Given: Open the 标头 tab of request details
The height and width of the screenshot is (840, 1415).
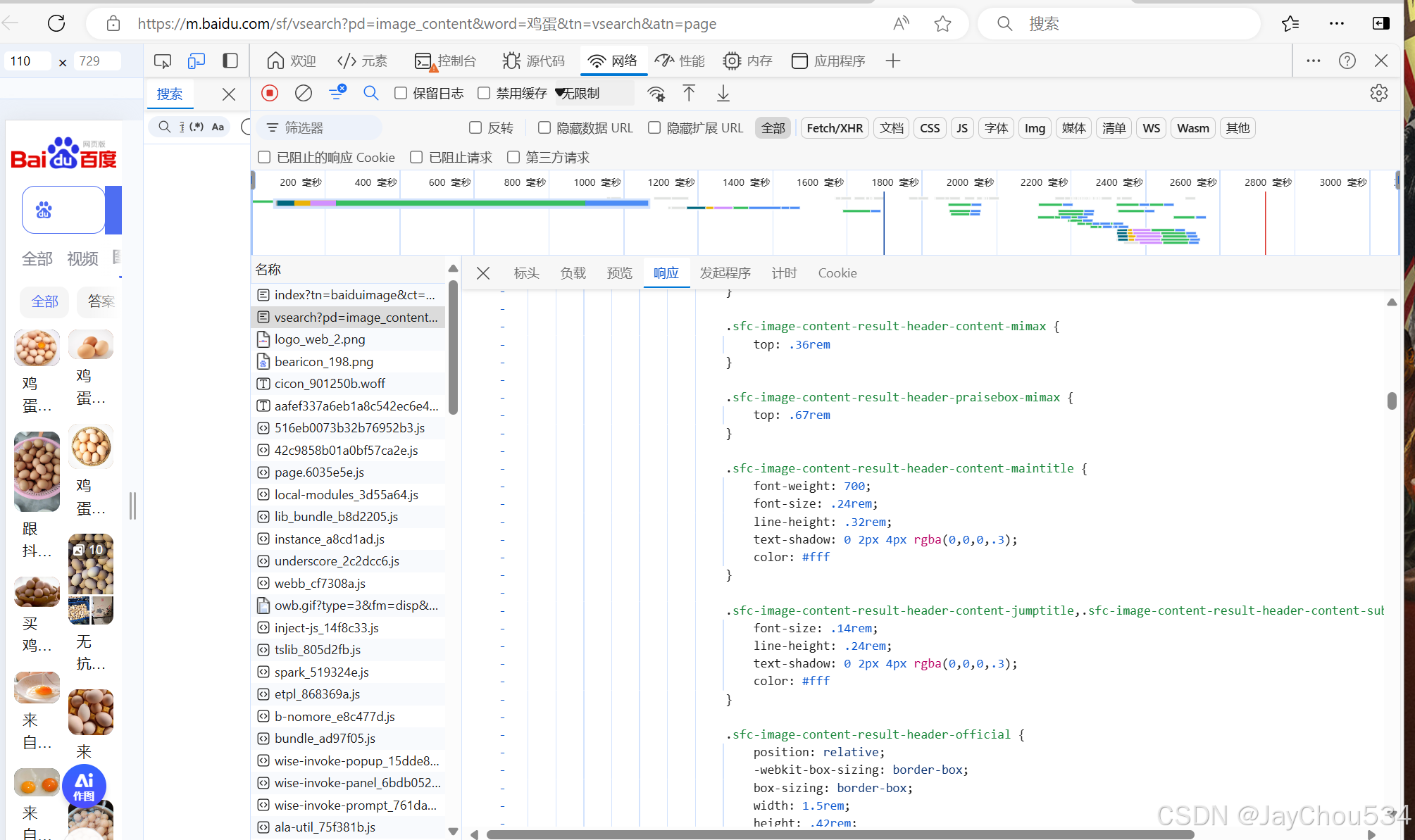Looking at the screenshot, I should point(526,273).
